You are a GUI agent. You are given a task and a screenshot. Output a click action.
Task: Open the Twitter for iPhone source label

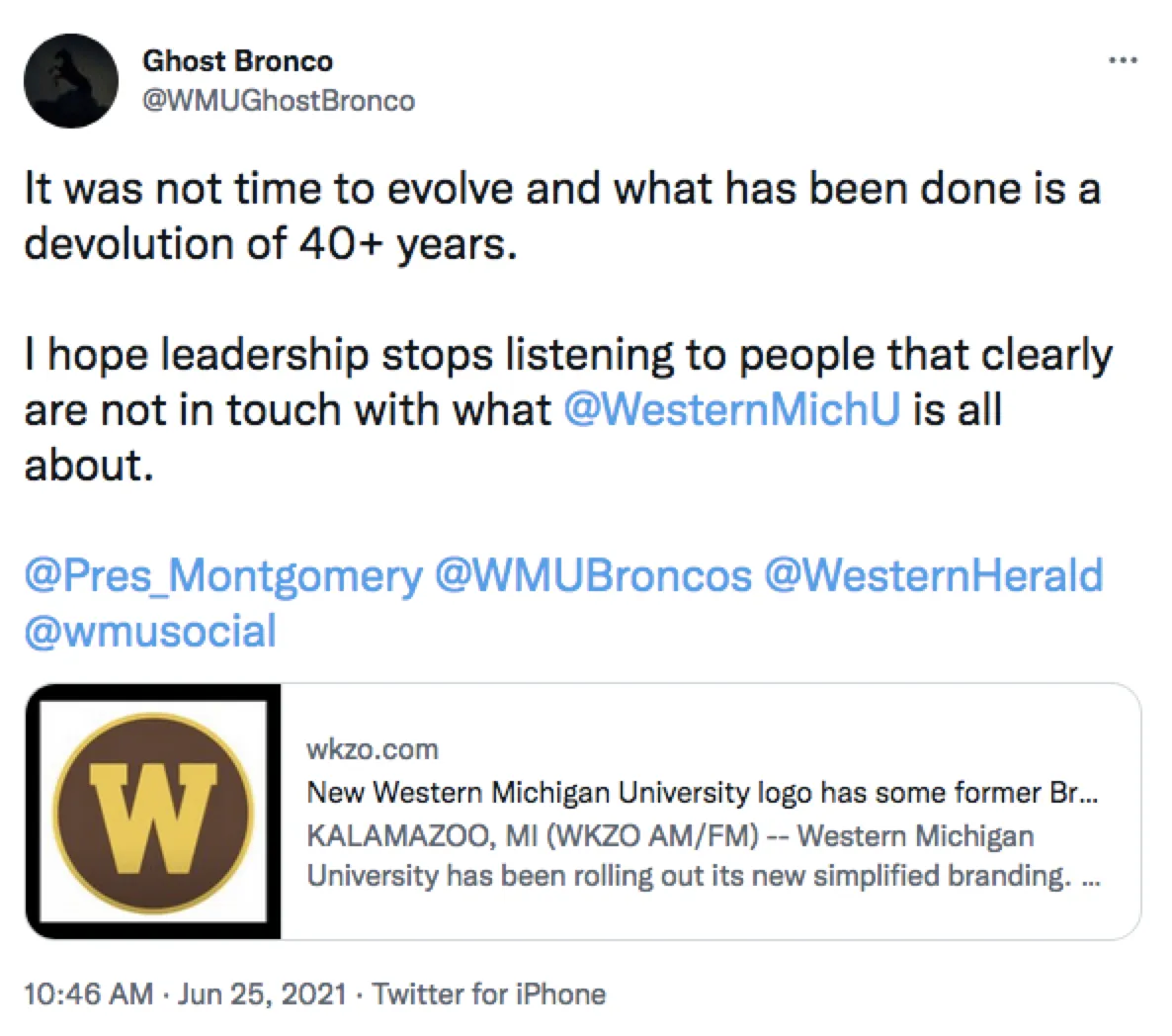(x=489, y=993)
